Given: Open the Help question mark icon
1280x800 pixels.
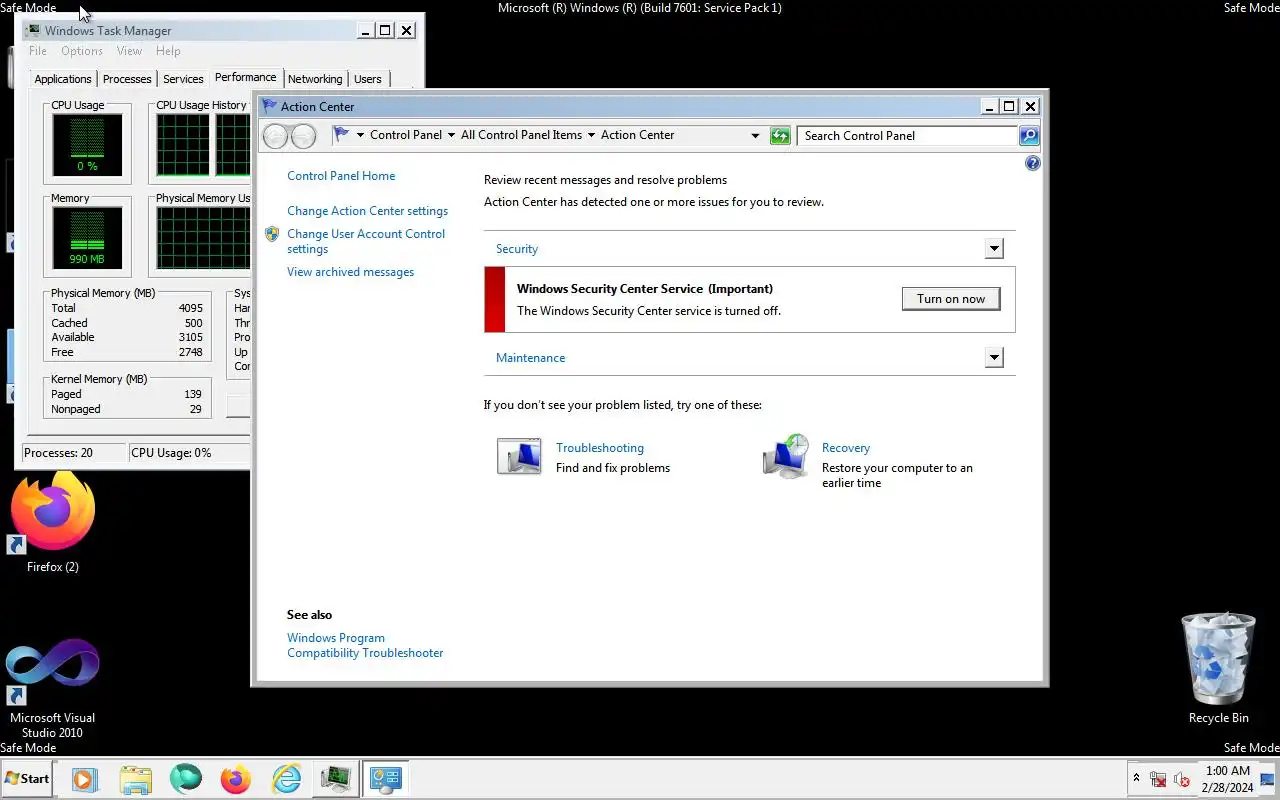Looking at the screenshot, I should tap(1033, 163).
